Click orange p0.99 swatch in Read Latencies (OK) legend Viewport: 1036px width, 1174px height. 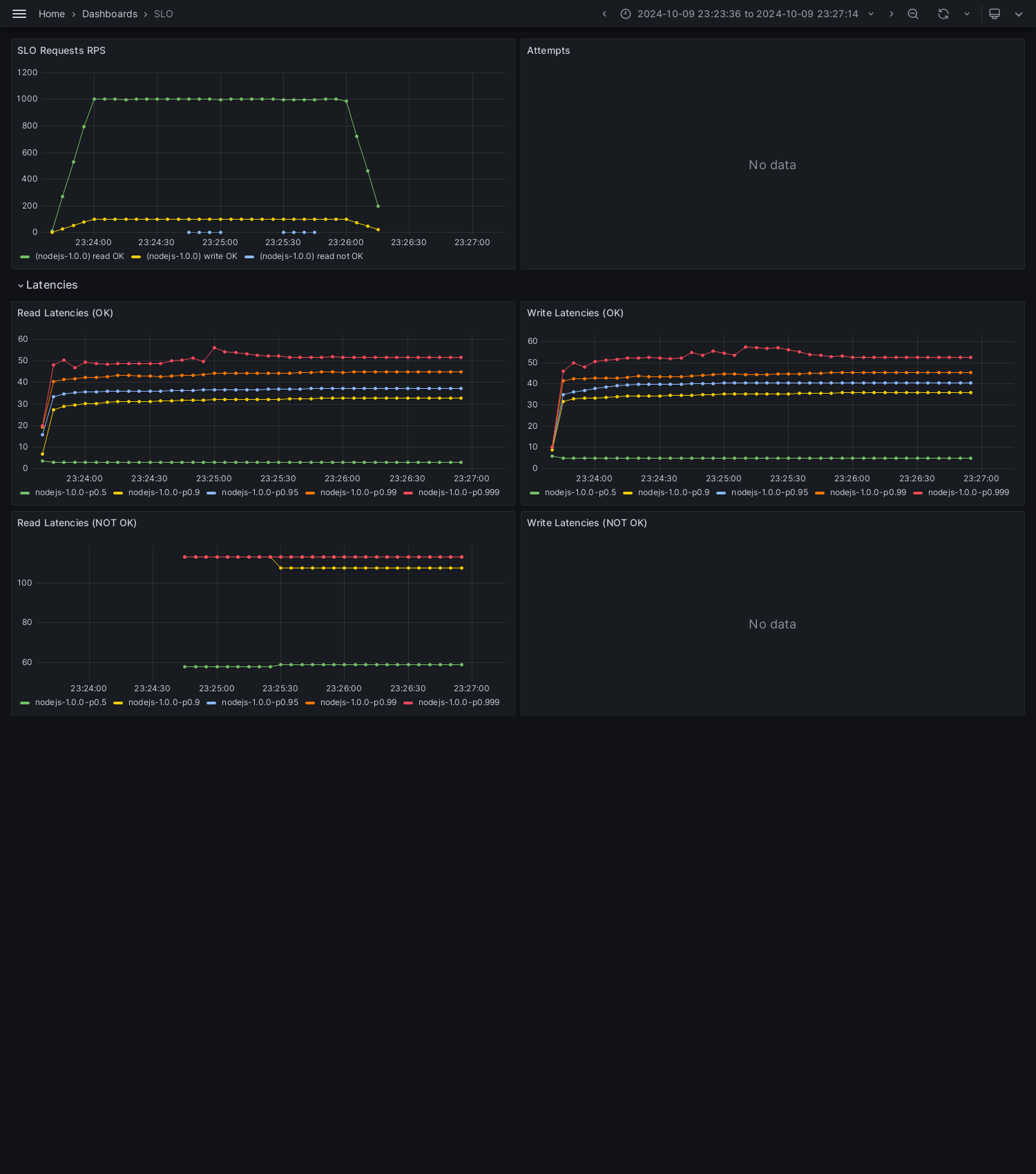tap(310, 493)
